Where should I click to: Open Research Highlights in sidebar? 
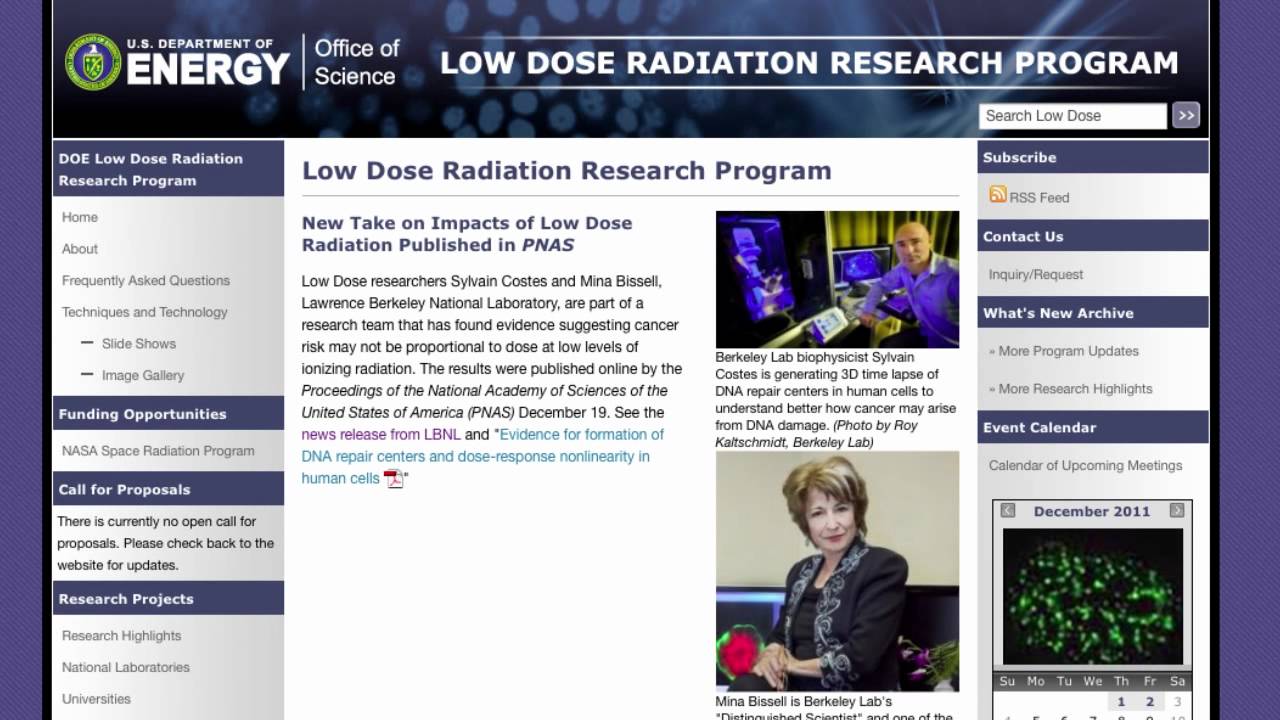tap(122, 636)
